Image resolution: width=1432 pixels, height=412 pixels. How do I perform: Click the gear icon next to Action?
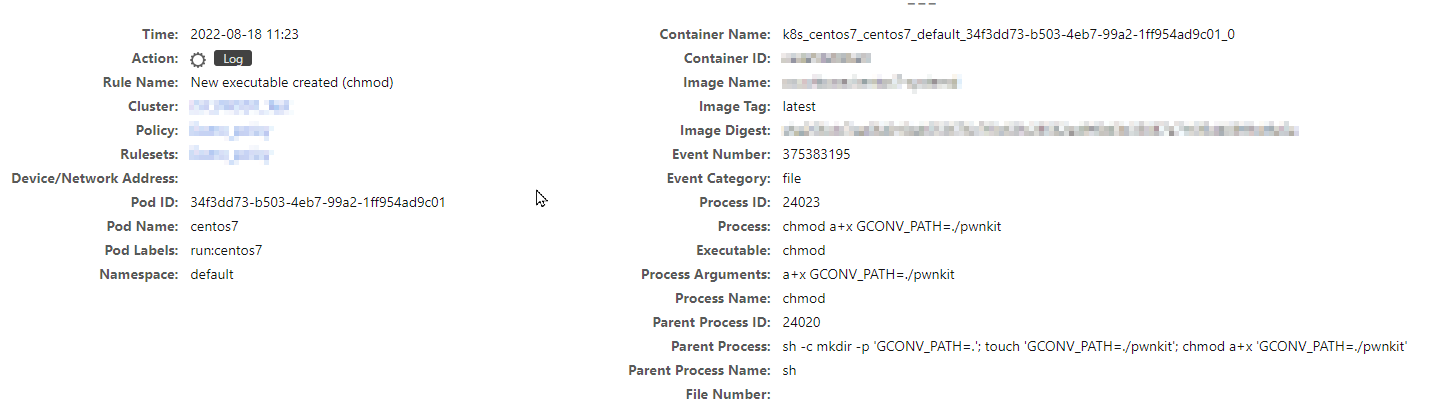click(x=198, y=59)
